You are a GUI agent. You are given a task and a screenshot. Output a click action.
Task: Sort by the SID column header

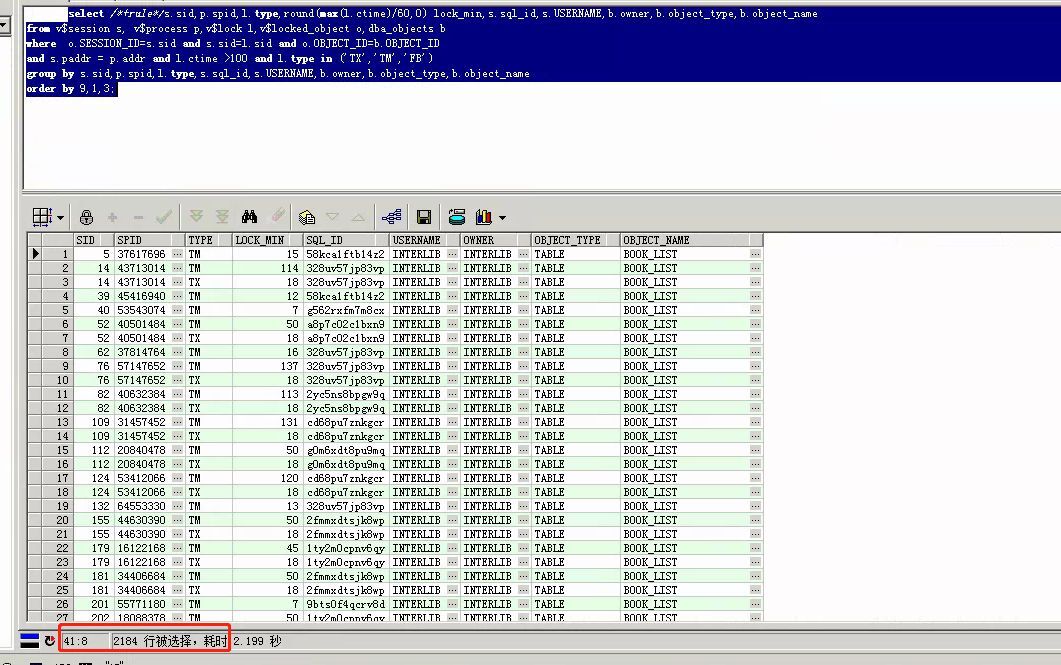coord(93,240)
